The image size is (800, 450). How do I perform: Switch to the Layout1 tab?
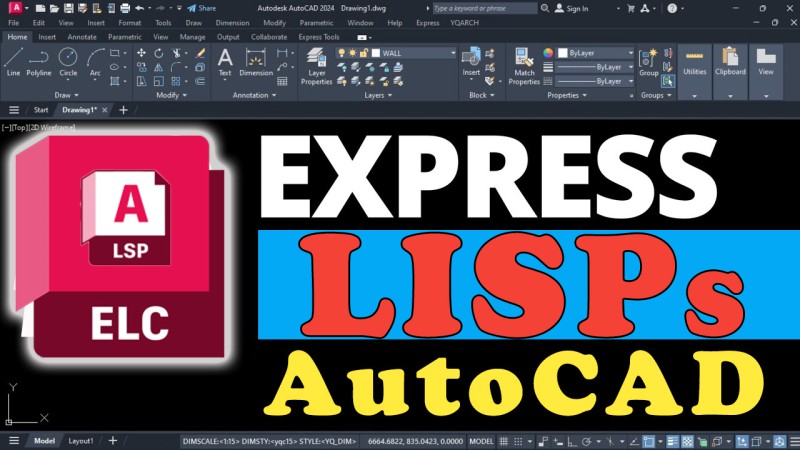tap(81, 441)
